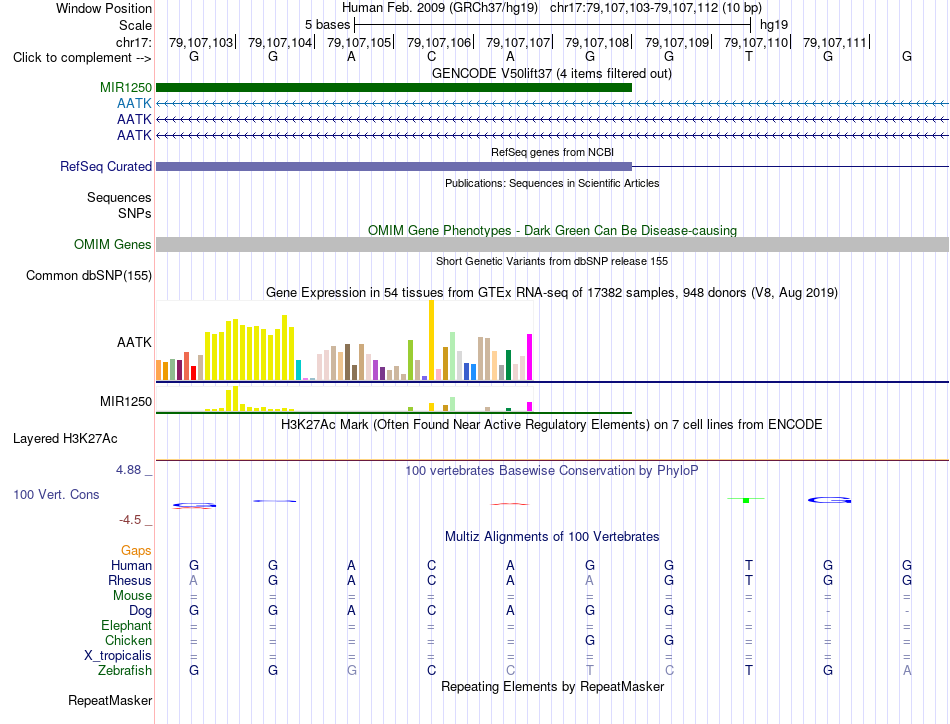Click 100 vertebrates Basewise Conservation PhyloP title

click(x=552, y=470)
